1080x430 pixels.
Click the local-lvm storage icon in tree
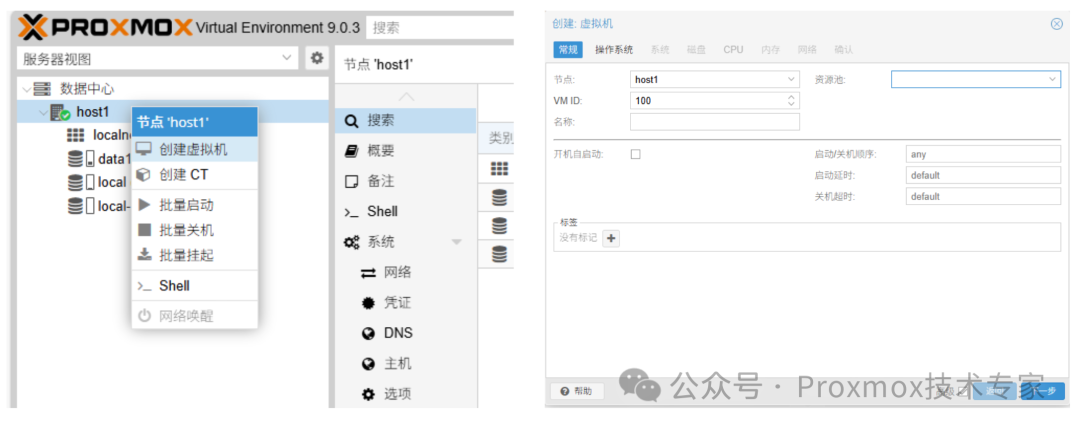[81, 205]
